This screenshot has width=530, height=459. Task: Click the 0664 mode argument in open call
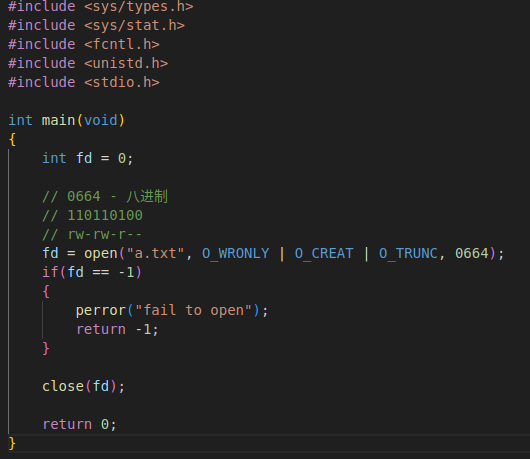pyautogui.click(x=472, y=253)
